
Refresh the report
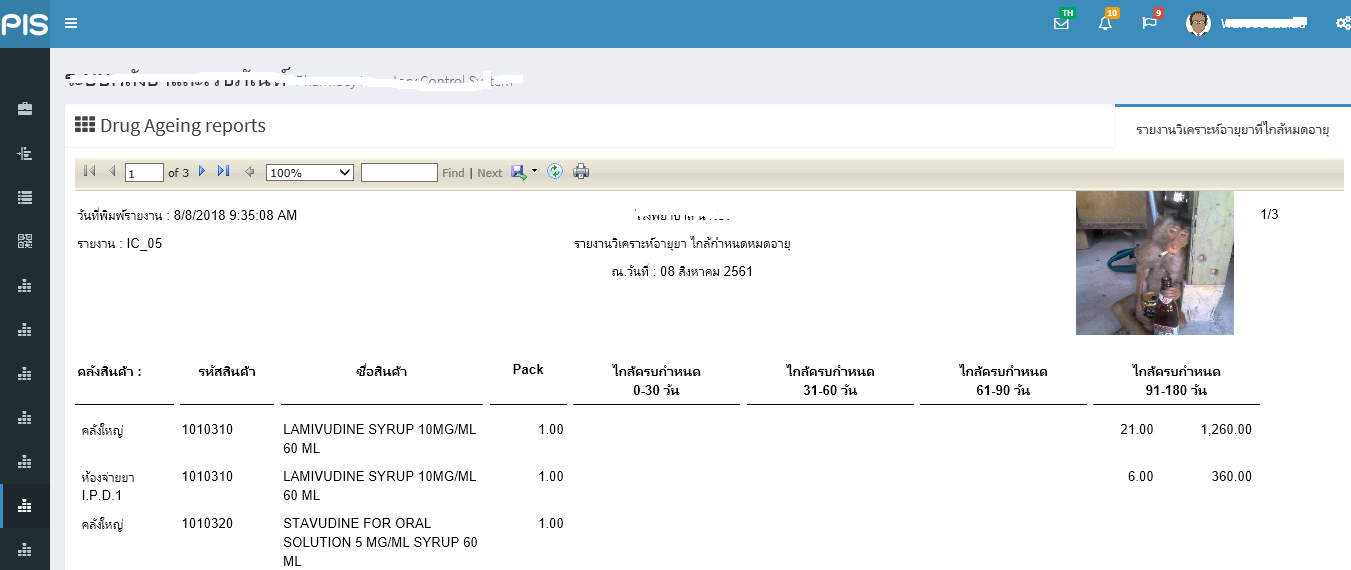555,172
